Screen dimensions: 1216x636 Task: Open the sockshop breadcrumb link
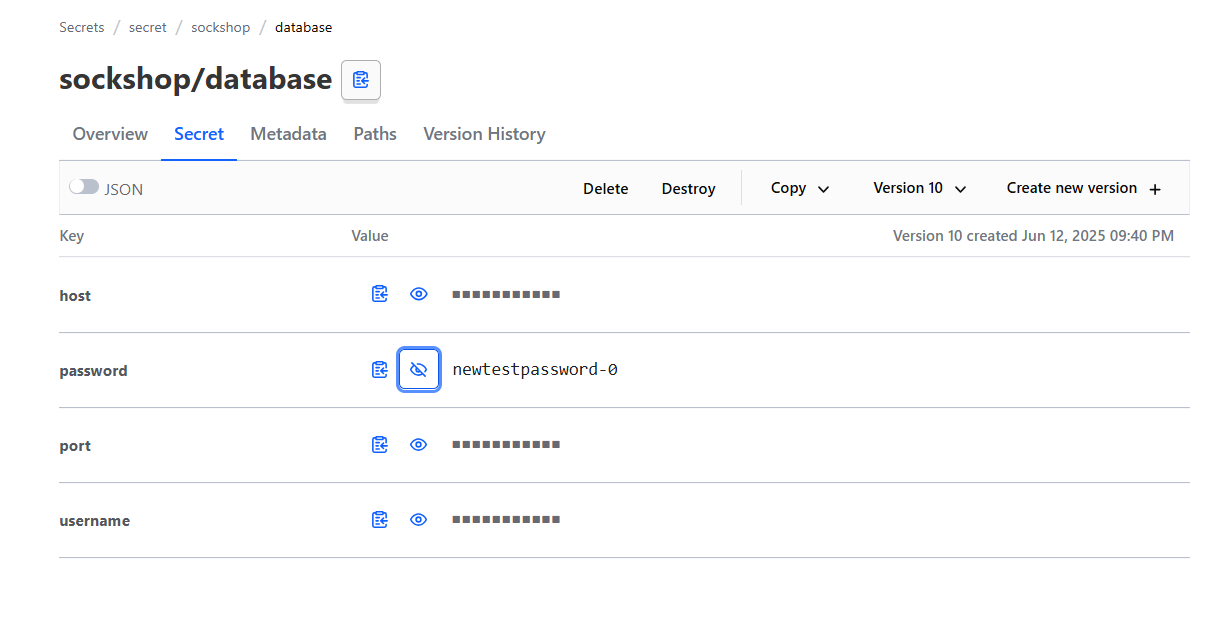221,27
